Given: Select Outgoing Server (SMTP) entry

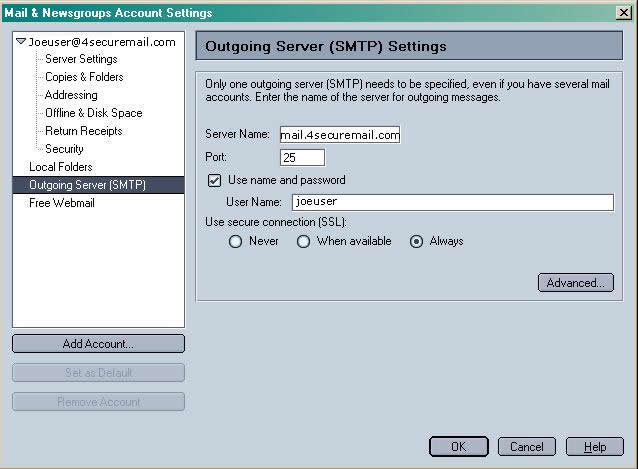Looking at the screenshot, I should tap(87, 185).
